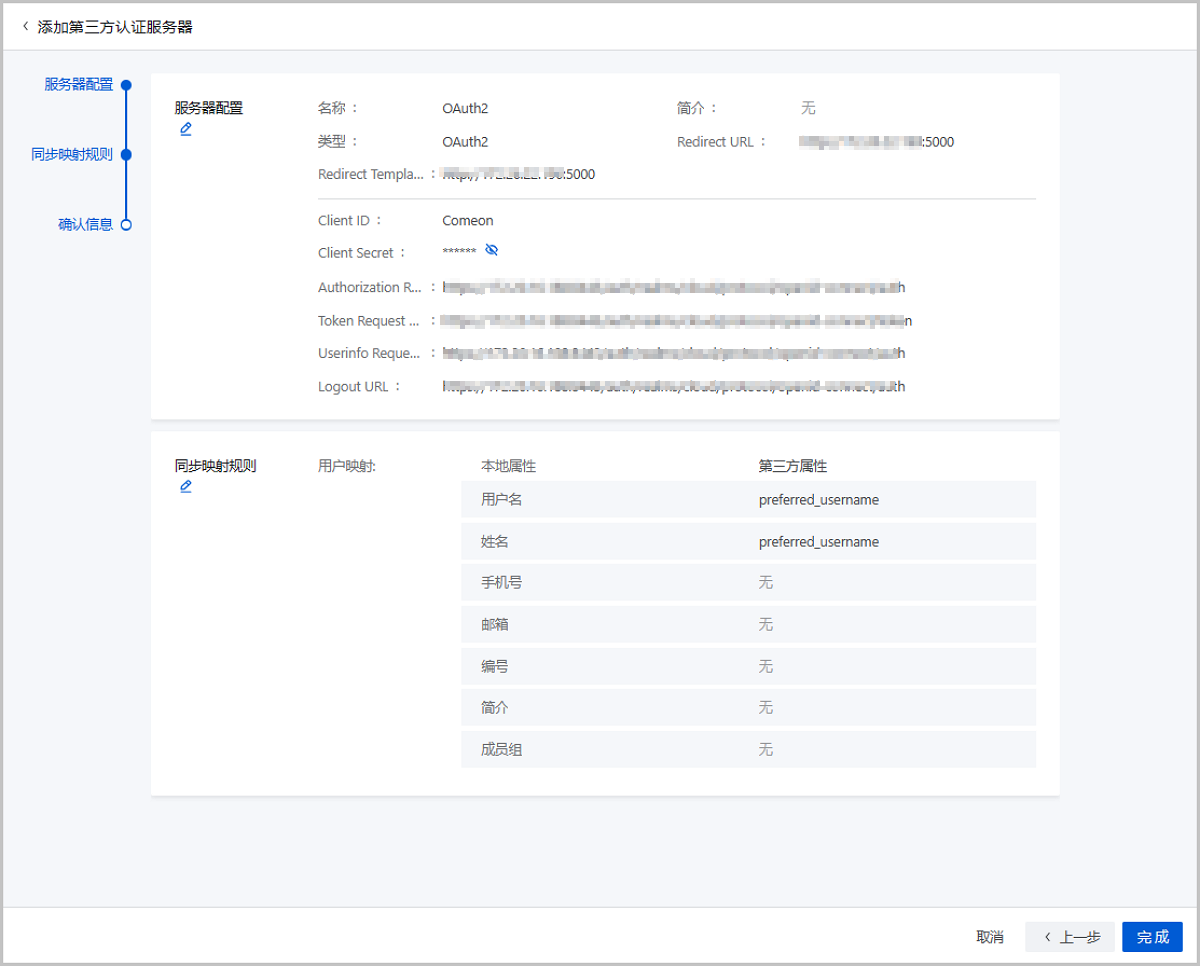This screenshot has width=1200, height=966.
Task: Click preferred_username in the 姓名 row
Action: pyautogui.click(x=819, y=541)
